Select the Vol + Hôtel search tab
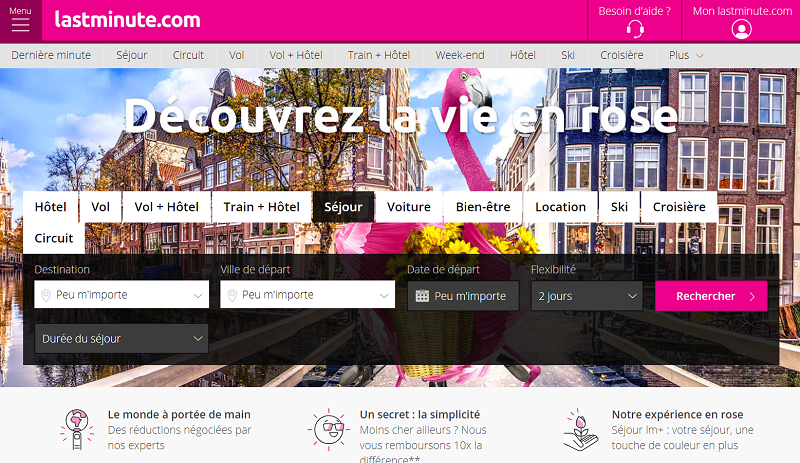The image size is (800, 463). [x=166, y=207]
